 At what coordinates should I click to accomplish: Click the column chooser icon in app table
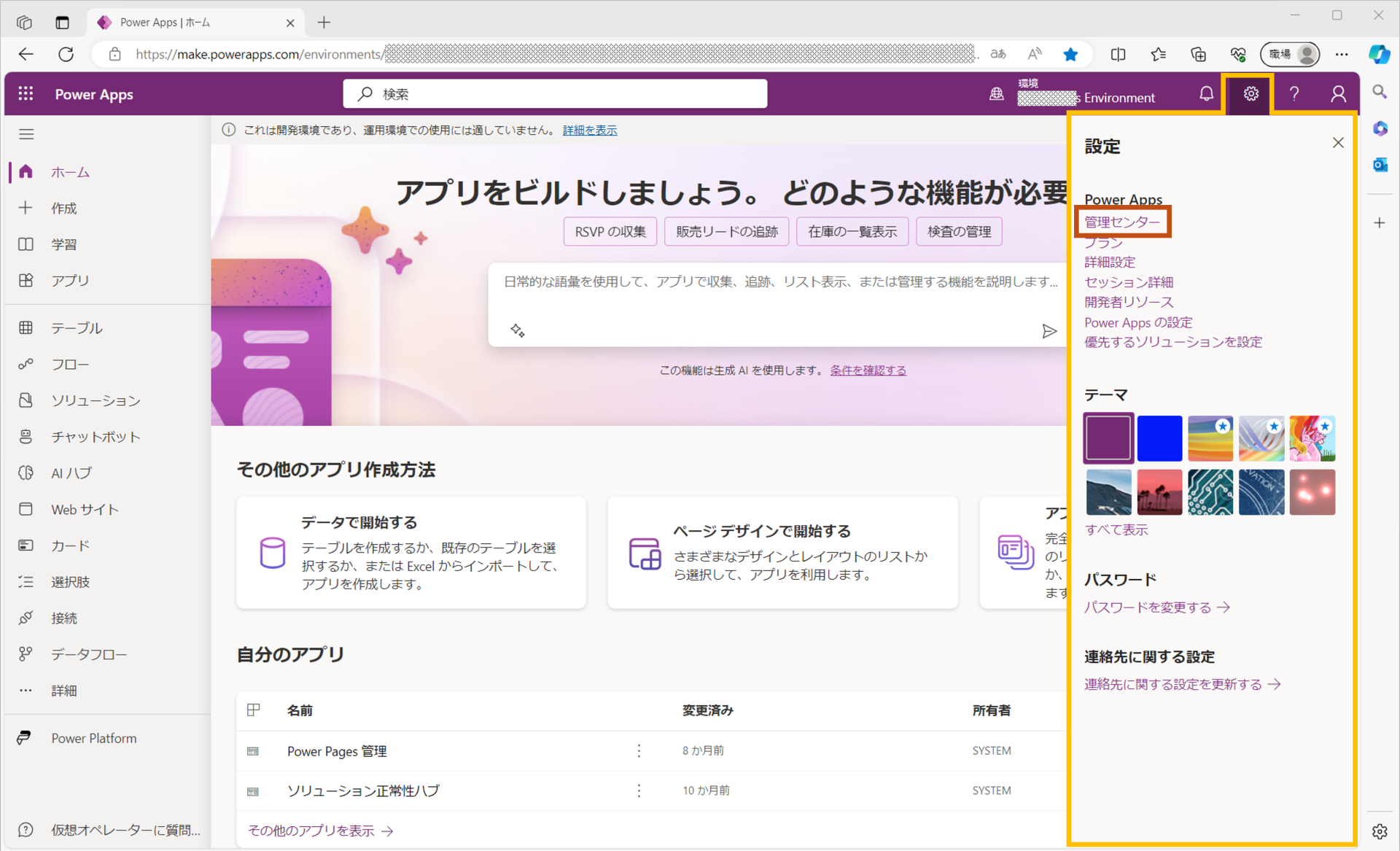tap(254, 710)
